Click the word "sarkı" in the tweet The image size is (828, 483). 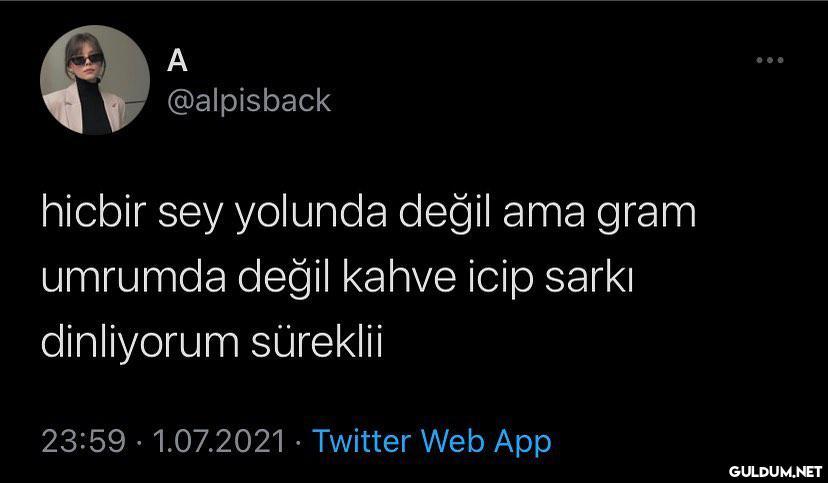click(589, 278)
